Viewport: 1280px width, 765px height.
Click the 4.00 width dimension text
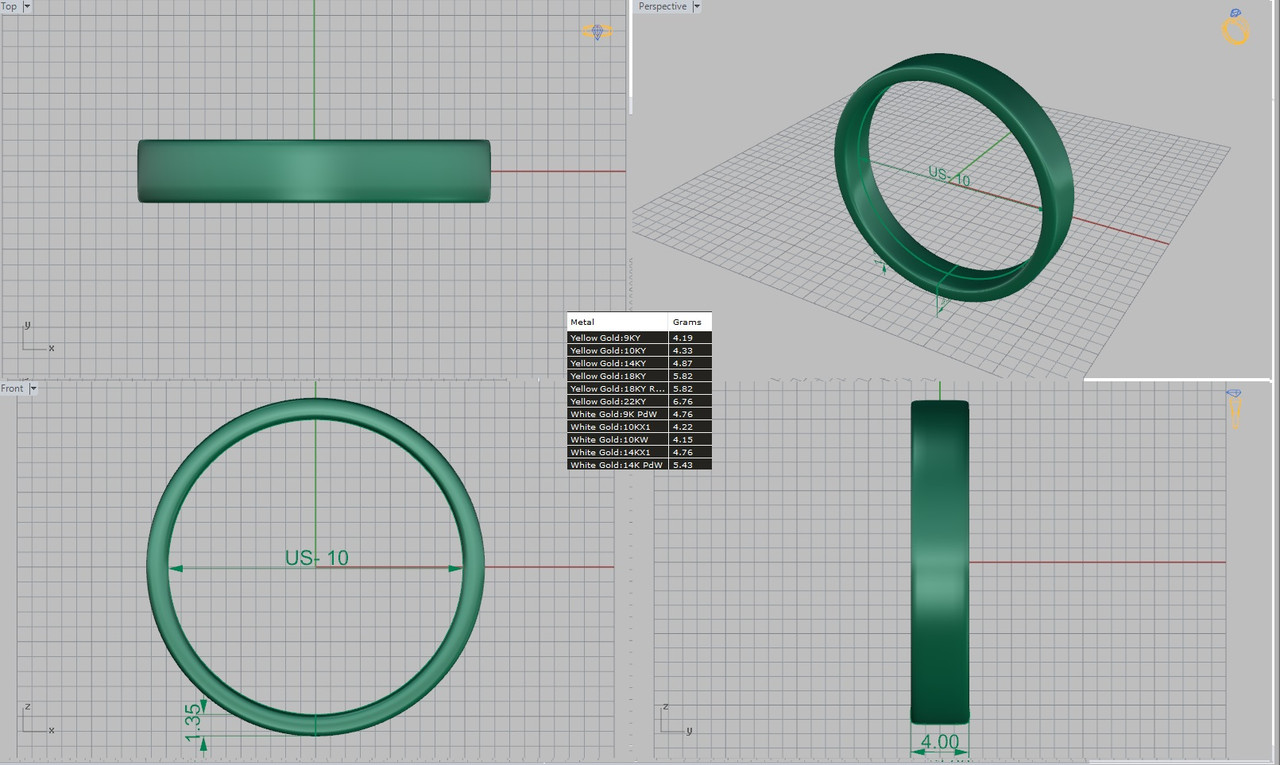(939, 743)
